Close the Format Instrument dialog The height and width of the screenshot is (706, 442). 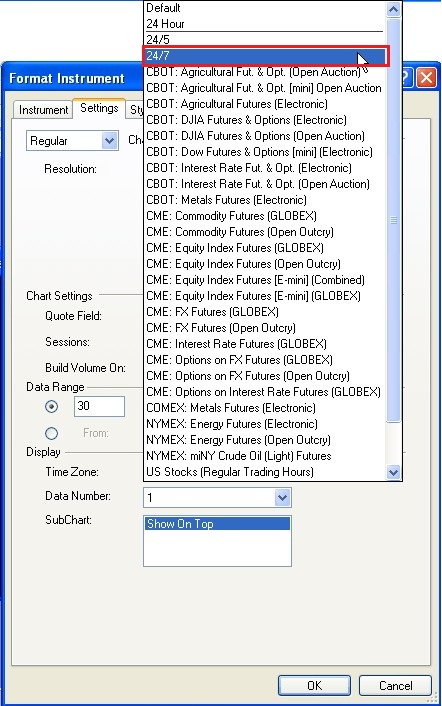[x=426, y=78]
